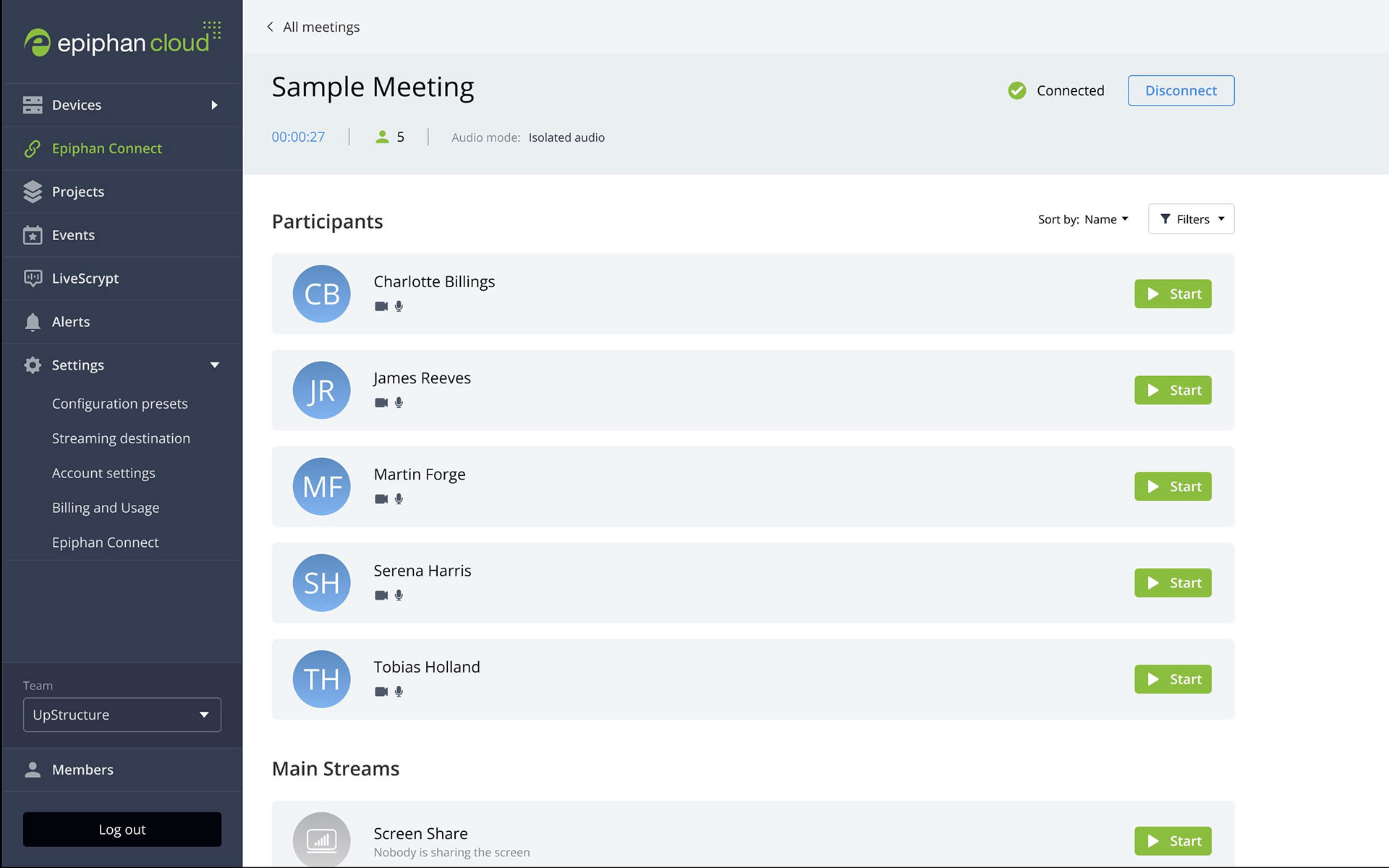Start the Screen Share stream
This screenshot has width=1389, height=868.
click(x=1173, y=841)
